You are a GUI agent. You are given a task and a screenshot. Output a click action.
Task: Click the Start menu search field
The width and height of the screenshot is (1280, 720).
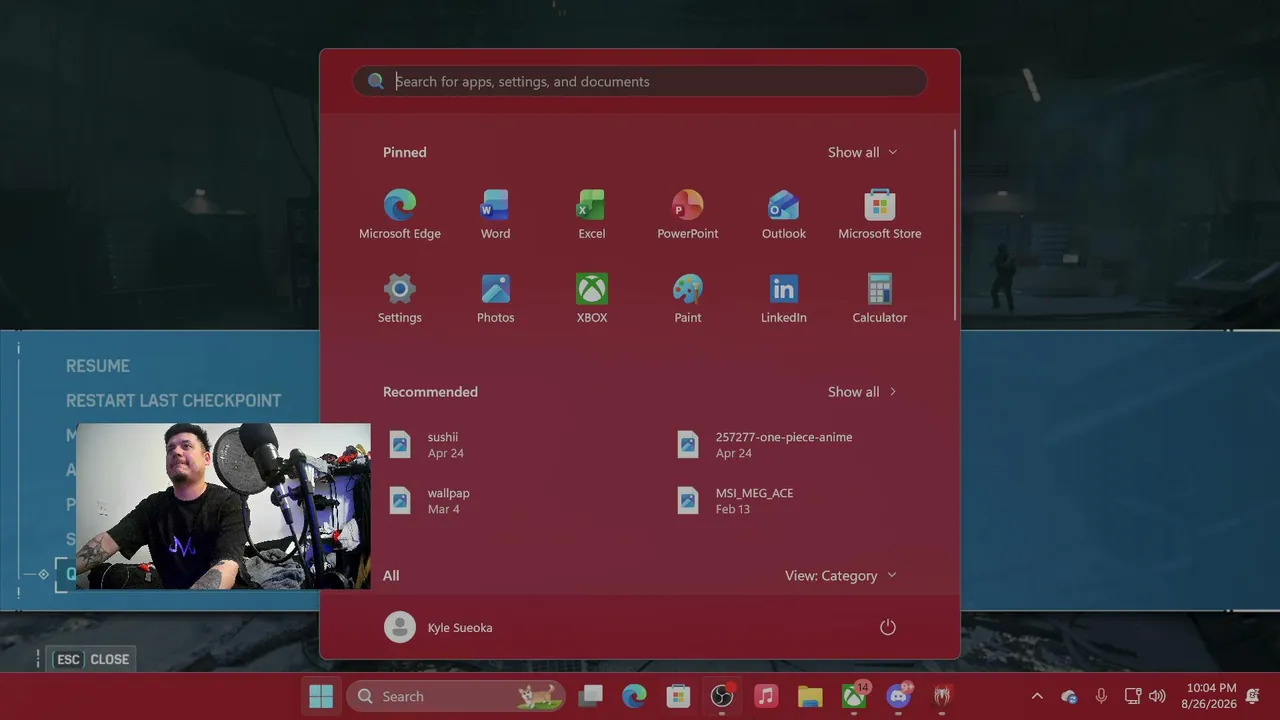click(x=640, y=81)
